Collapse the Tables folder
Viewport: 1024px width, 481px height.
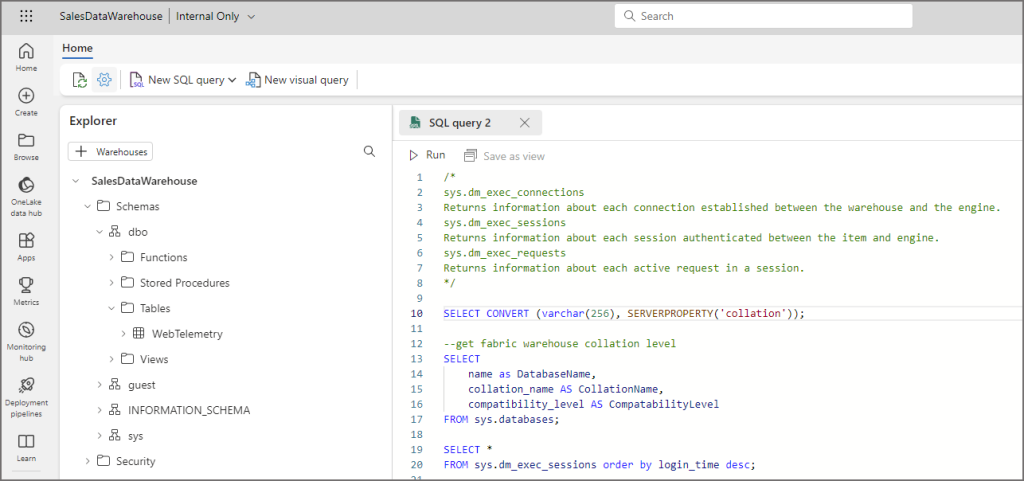click(112, 308)
